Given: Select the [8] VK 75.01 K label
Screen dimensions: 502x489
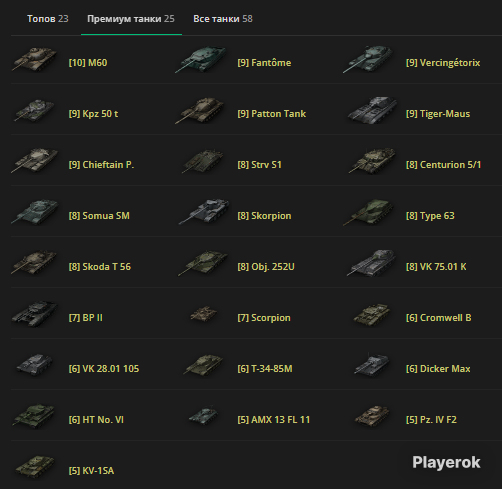Looking at the screenshot, I should [x=436, y=267].
